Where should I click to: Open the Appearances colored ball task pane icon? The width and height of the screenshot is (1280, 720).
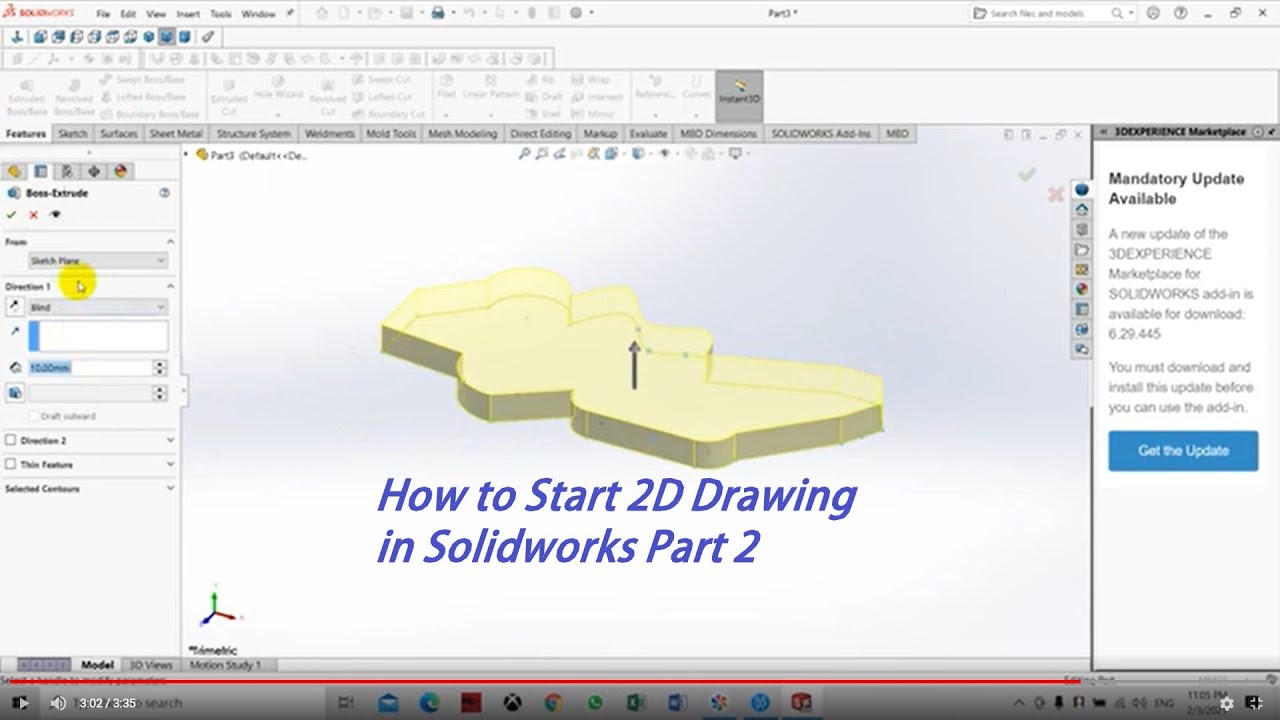coord(1082,289)
